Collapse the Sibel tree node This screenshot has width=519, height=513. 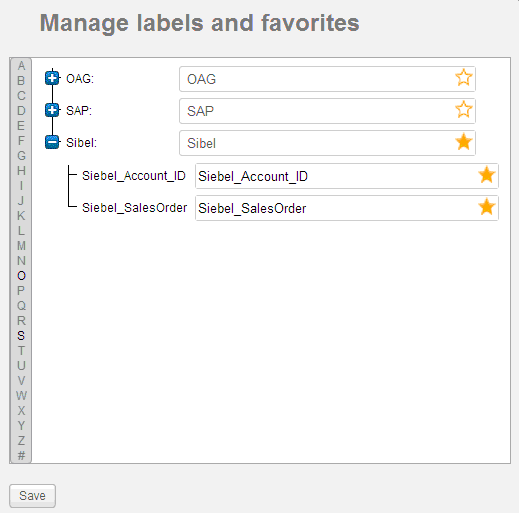52,142
